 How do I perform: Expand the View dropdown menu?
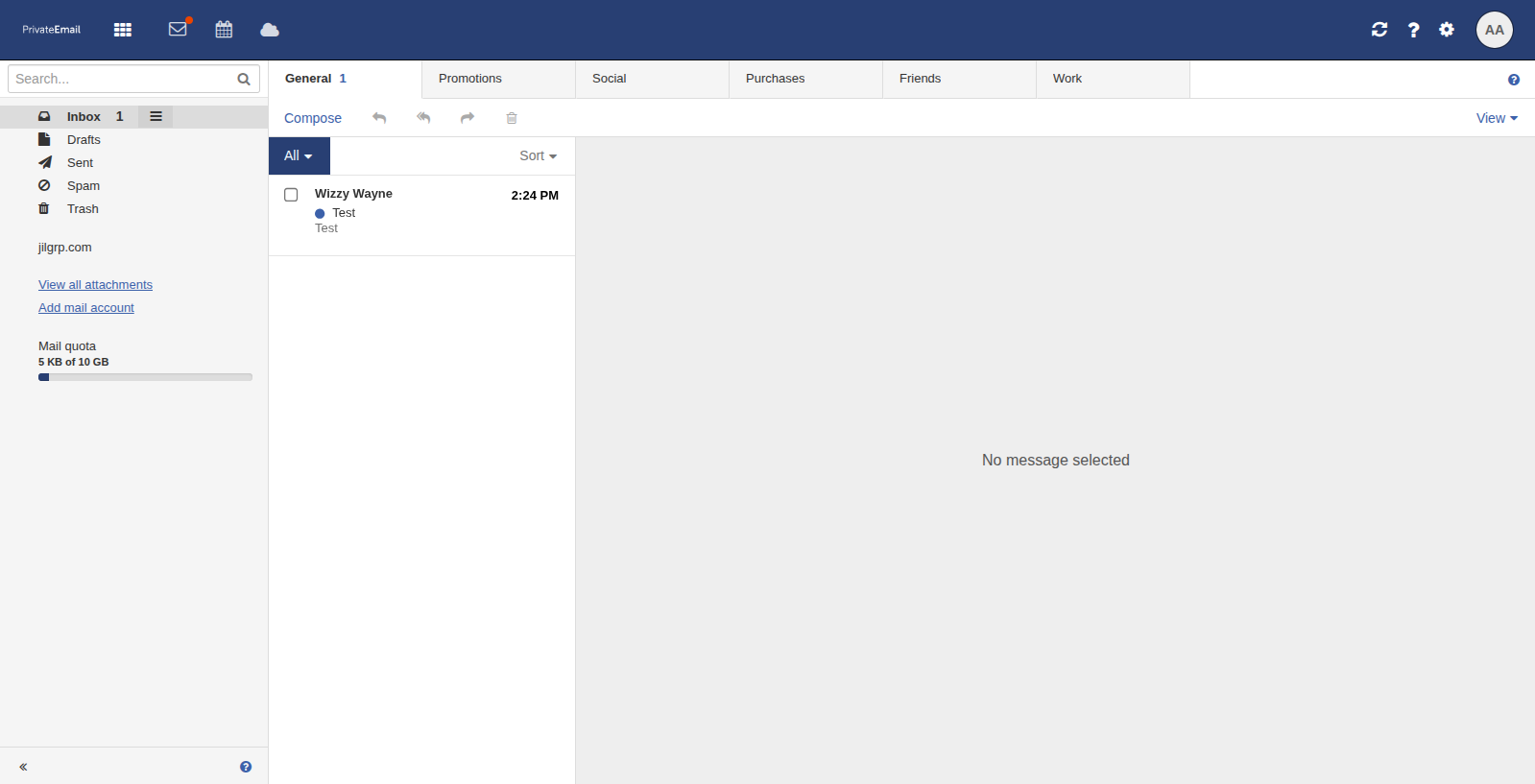coord(1497,118)
